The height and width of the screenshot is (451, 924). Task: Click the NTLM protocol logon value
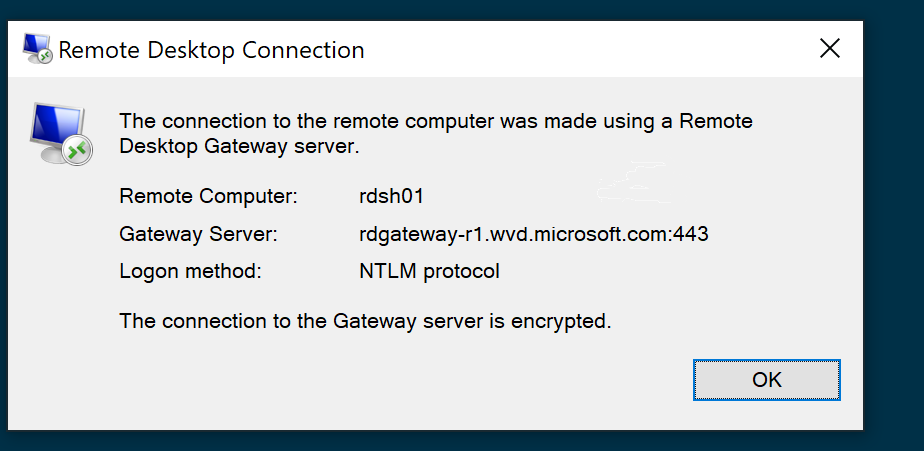[430, 271]
